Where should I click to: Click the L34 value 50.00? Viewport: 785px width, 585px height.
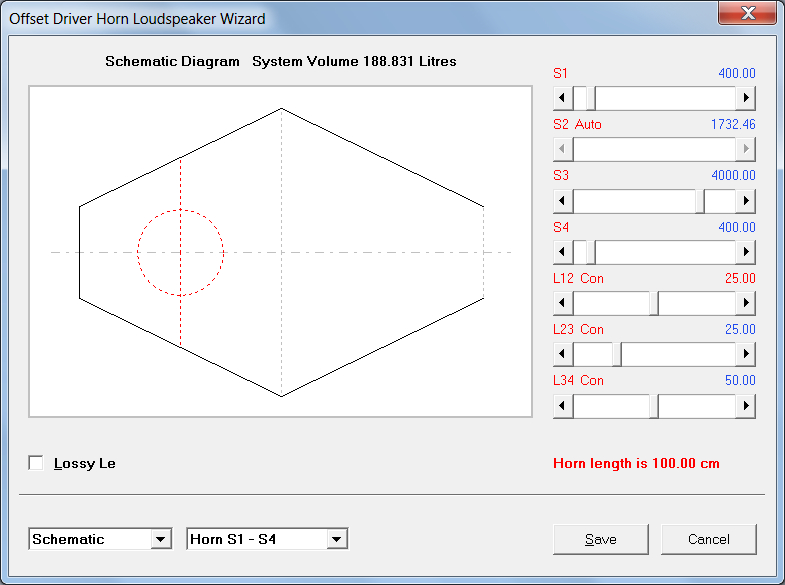(x=740, y=380)
